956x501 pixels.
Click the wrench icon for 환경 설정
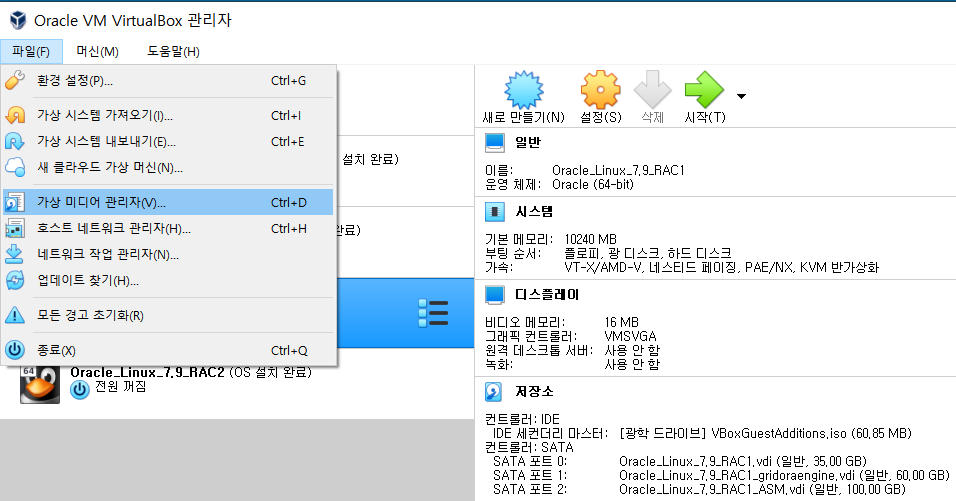coord(15,80)
